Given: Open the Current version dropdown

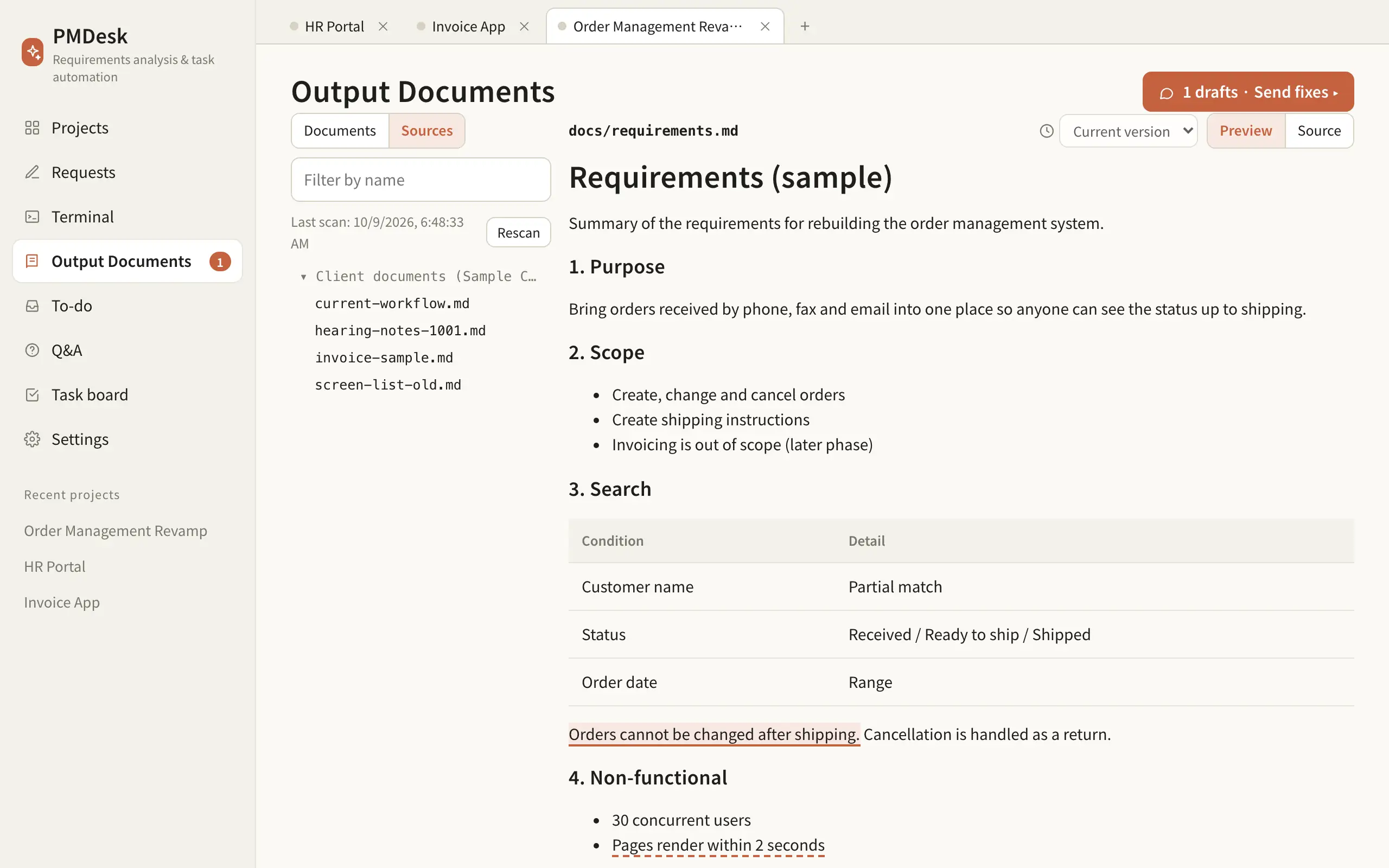Looking at the screenshot, I should pos(1128,131).
